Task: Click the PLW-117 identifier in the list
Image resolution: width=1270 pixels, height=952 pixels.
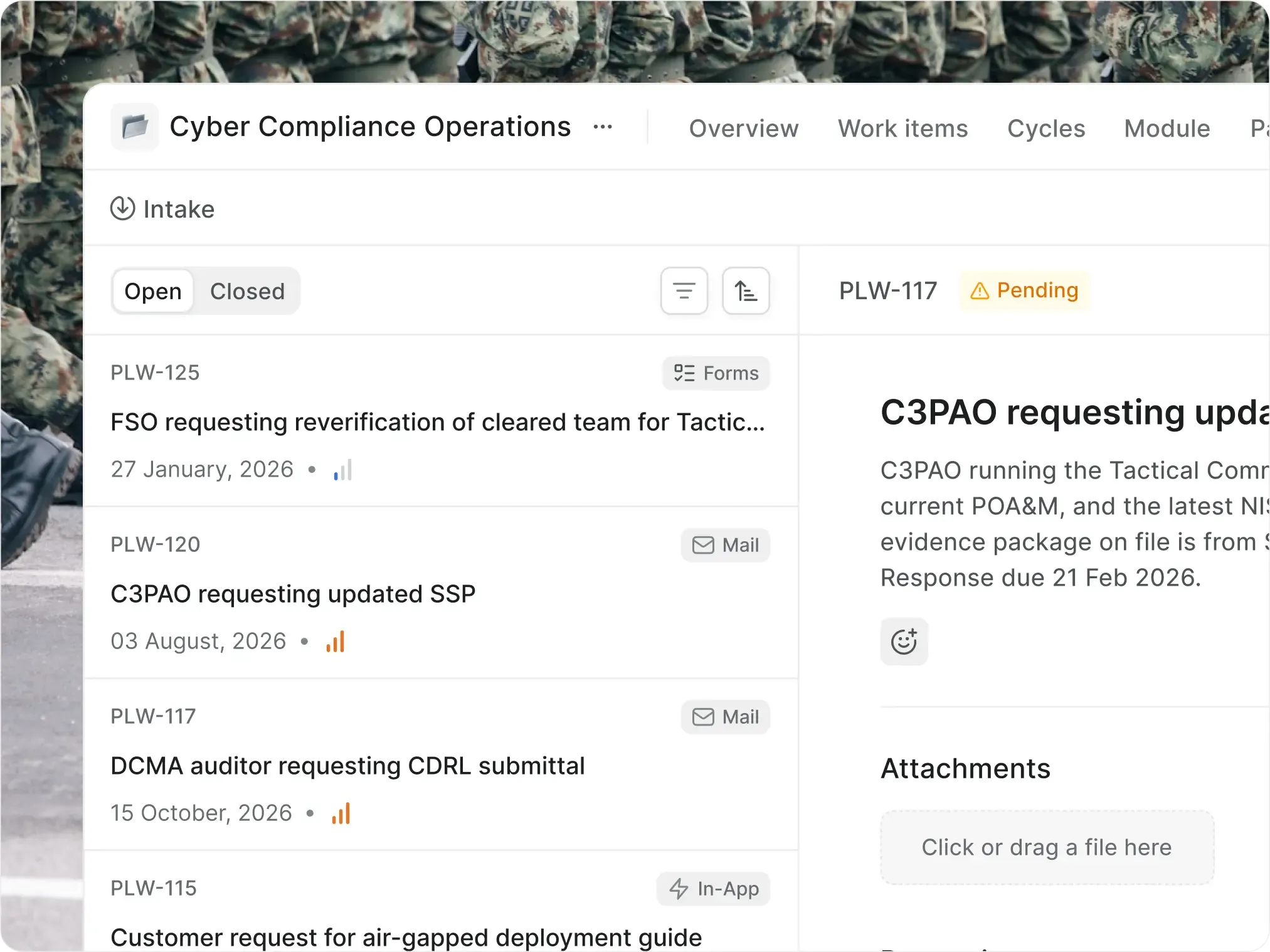Action: tap(153, 716)
